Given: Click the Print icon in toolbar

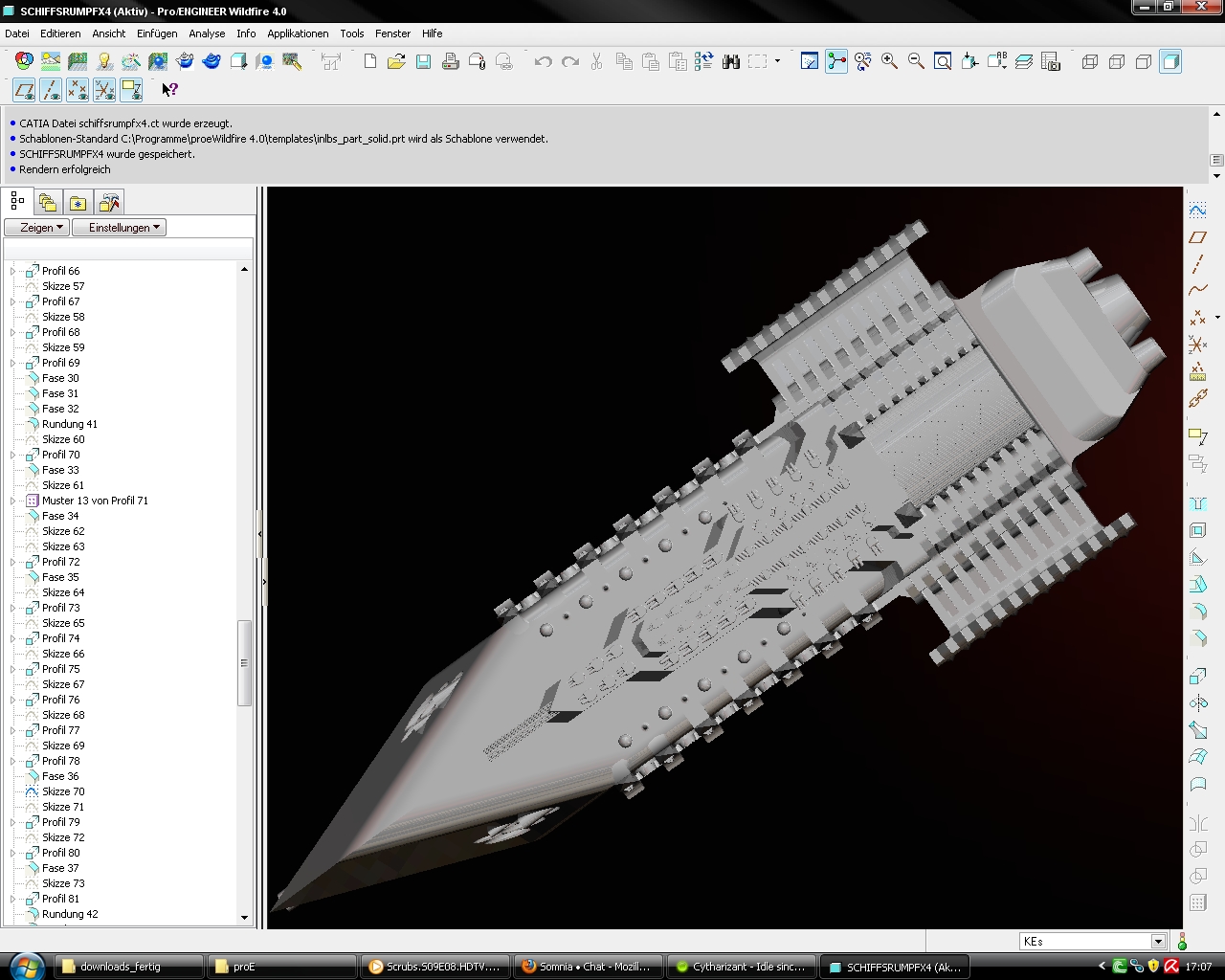Looking at the screenshot, I should click(x=450, y=62).
